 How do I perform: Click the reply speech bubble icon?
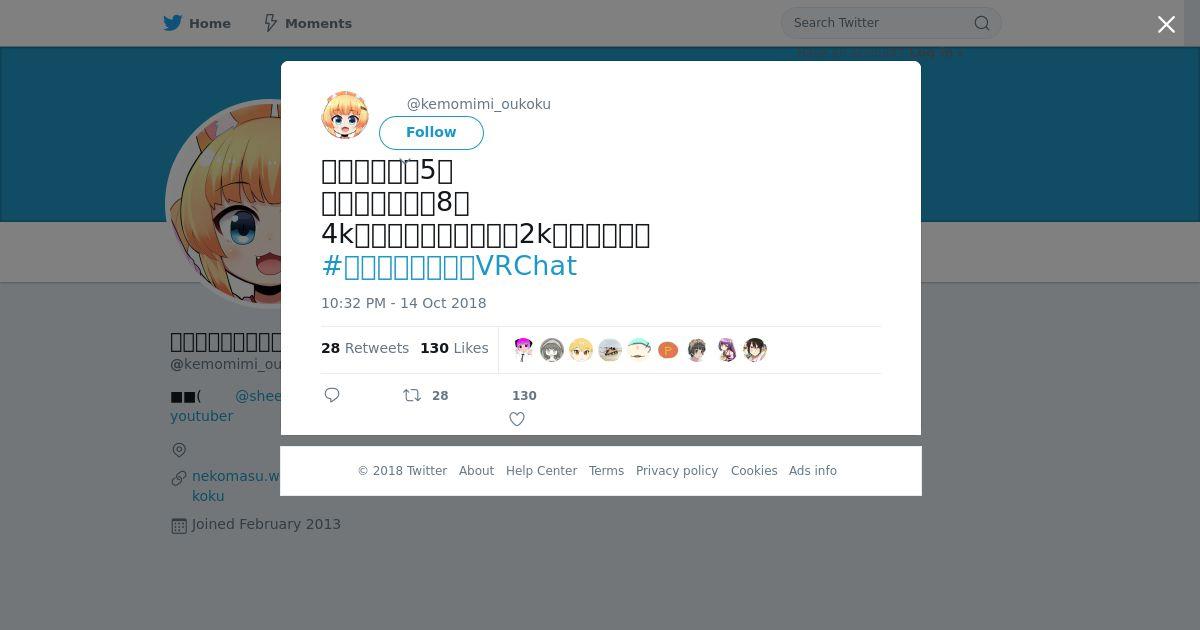332,395
